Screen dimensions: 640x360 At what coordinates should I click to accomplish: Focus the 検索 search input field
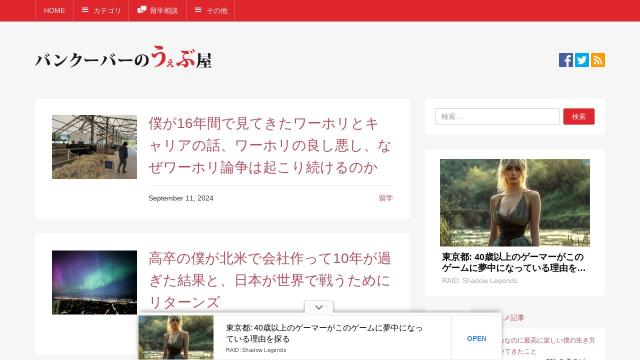[x=497, y=117]
